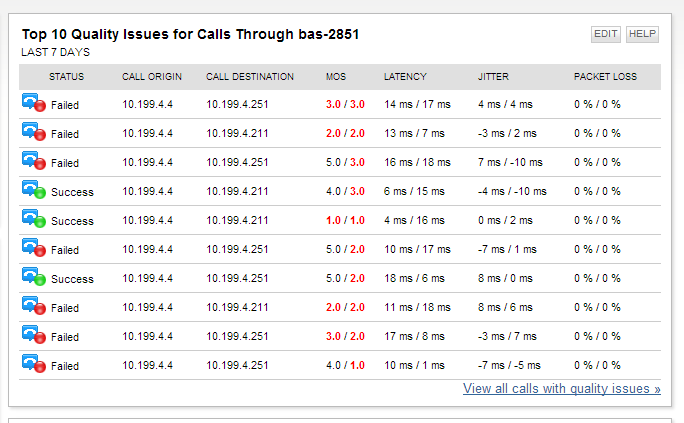684x423 pixels.
Task: View all calls with quality issues
Action: [x=562, y=389]
